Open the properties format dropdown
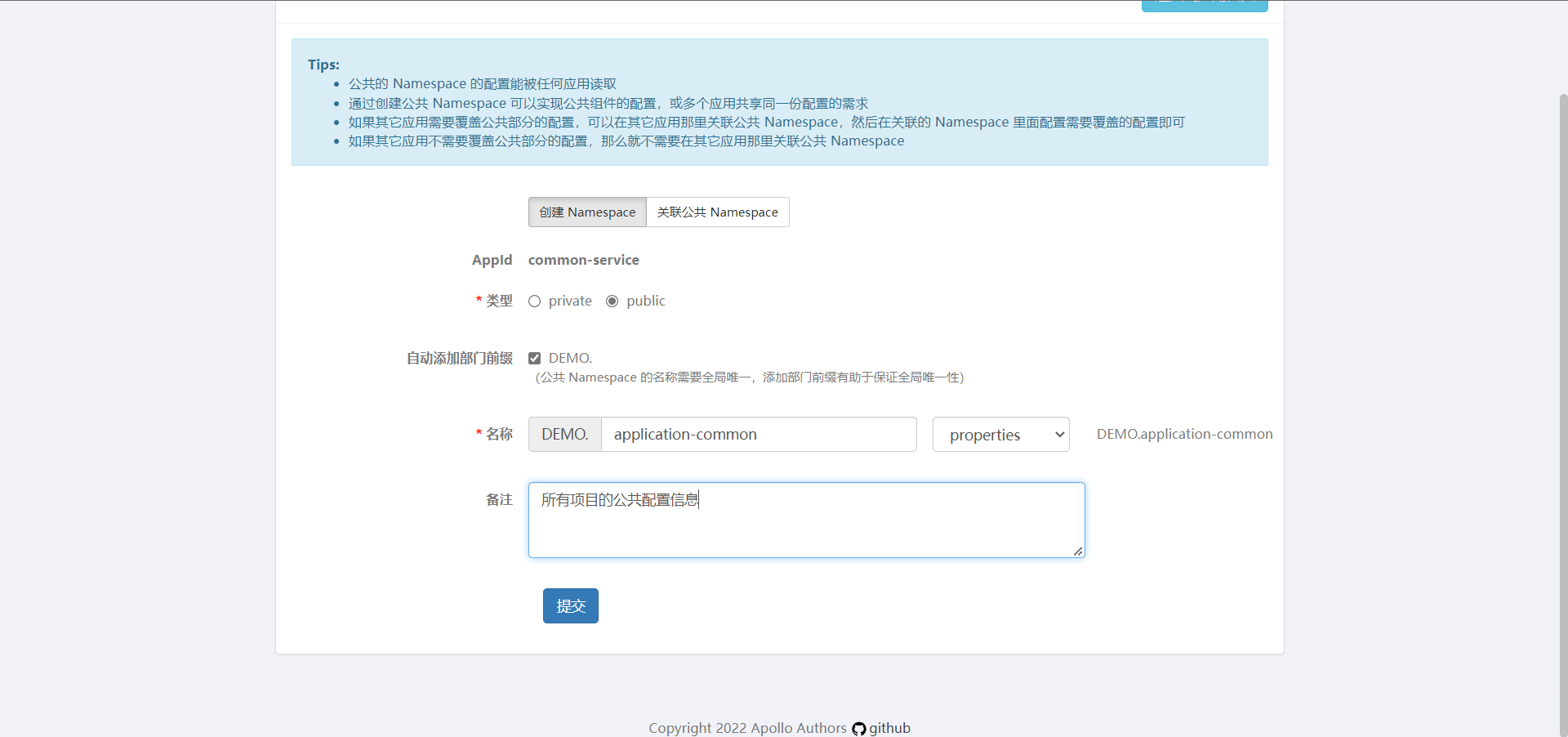The image size is (1568, 737). tap(1000, 435)
